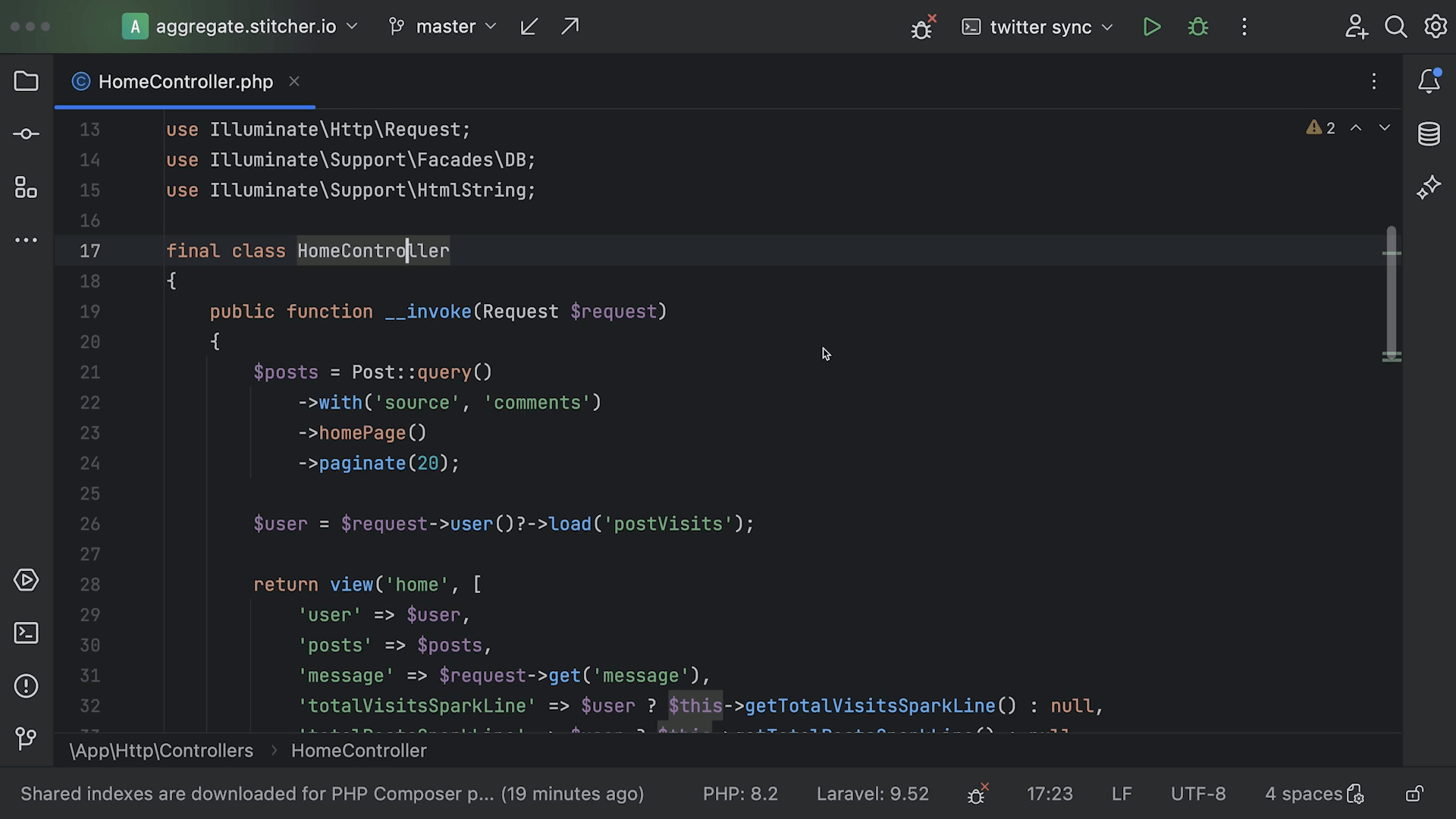
Task: Open the Structure tool window
Action: pyautogui.click(x=26, y=187)
